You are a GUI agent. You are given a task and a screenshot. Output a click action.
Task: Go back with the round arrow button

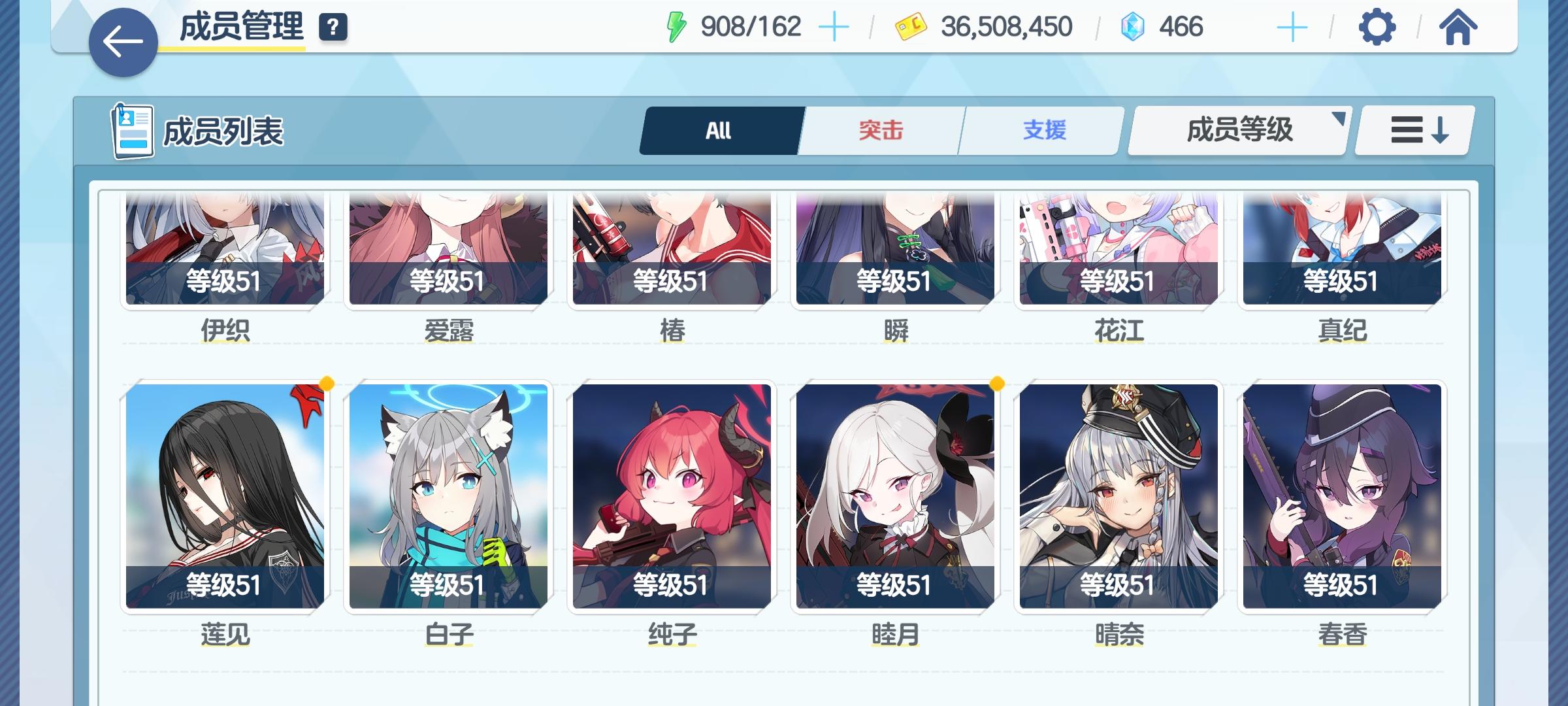click(x=123, y=42)
